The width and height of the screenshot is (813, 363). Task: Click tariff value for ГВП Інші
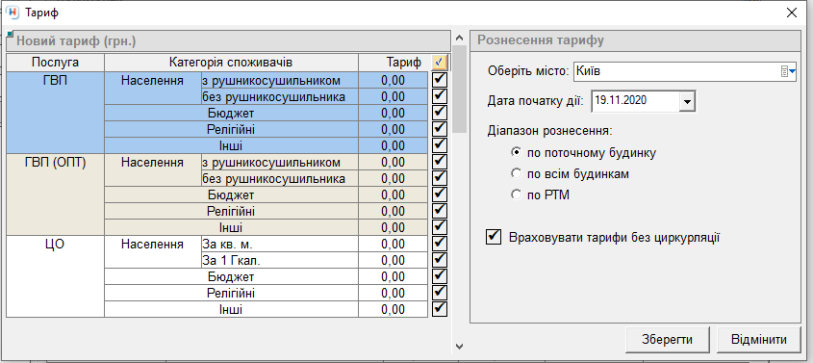393,145
